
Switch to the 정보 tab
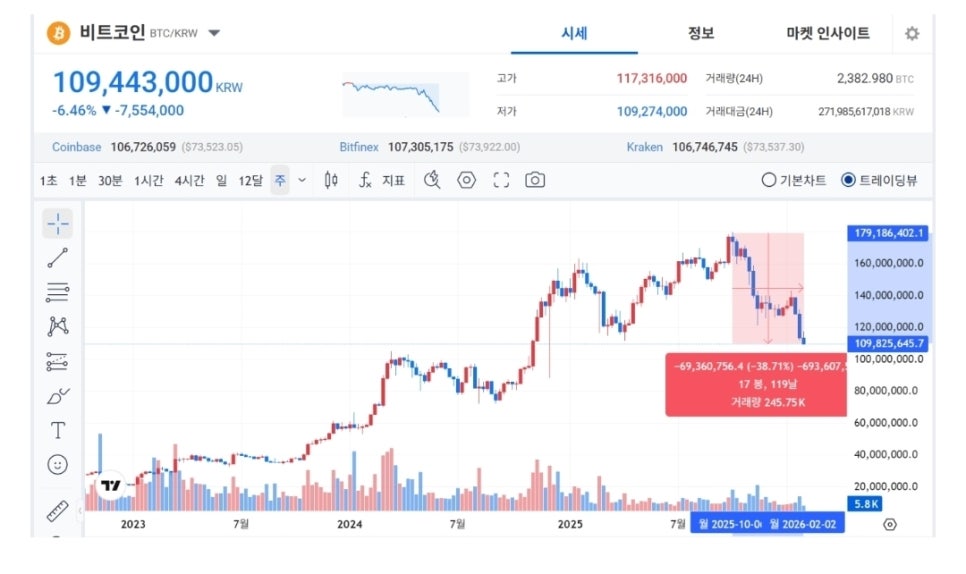point(700,33)
